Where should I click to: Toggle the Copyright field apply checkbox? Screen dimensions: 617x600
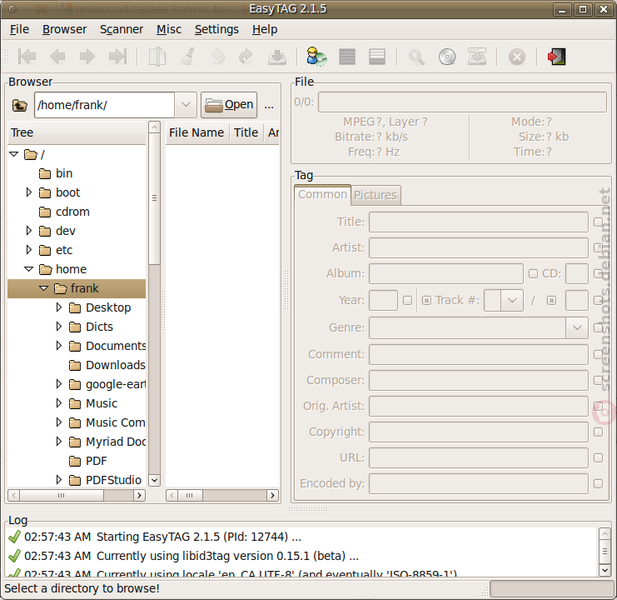pyautogui.click(x=598, y=432)
